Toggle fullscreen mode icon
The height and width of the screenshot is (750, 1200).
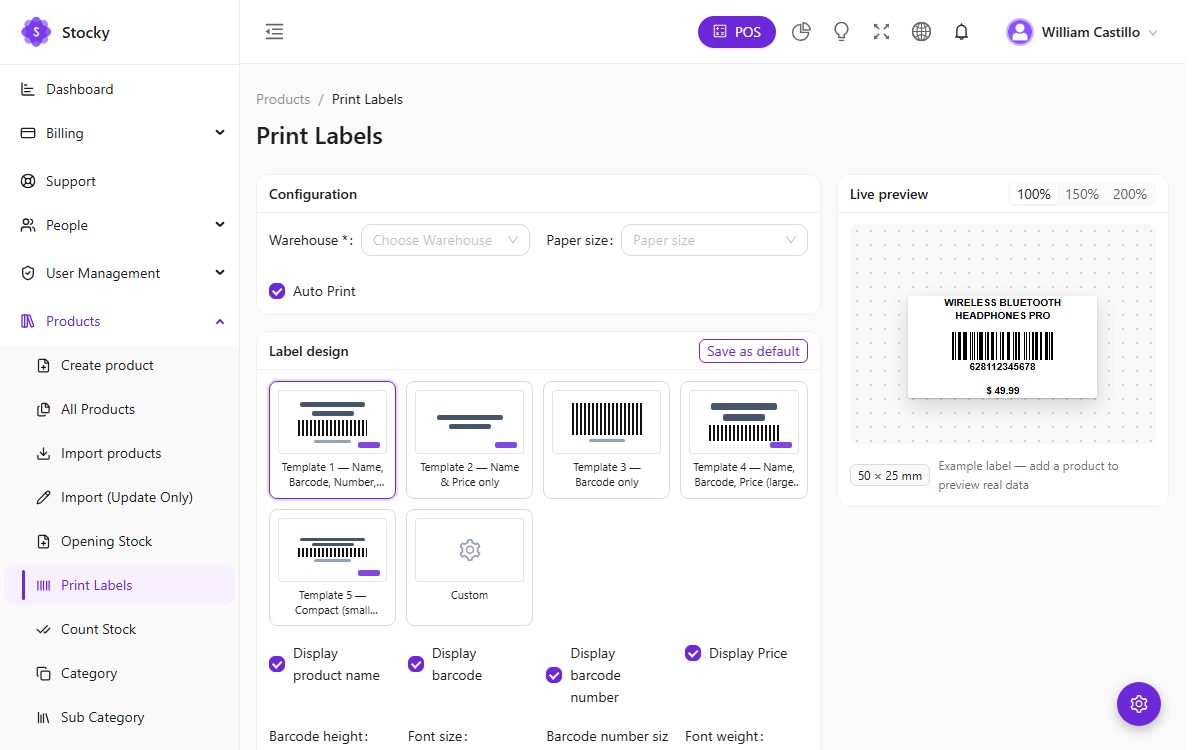881,32
